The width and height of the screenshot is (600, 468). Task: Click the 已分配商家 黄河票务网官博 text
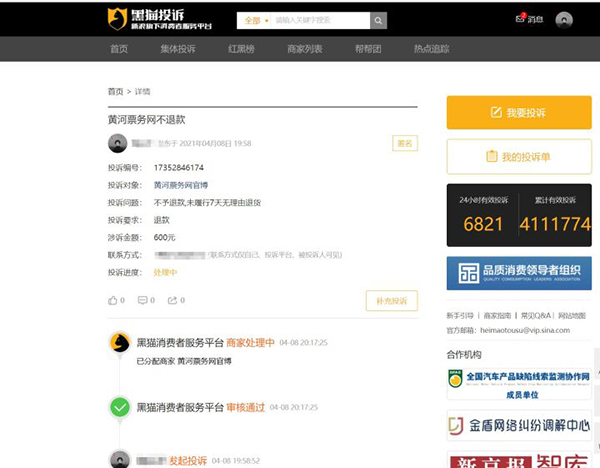click(x=184, y=361)
